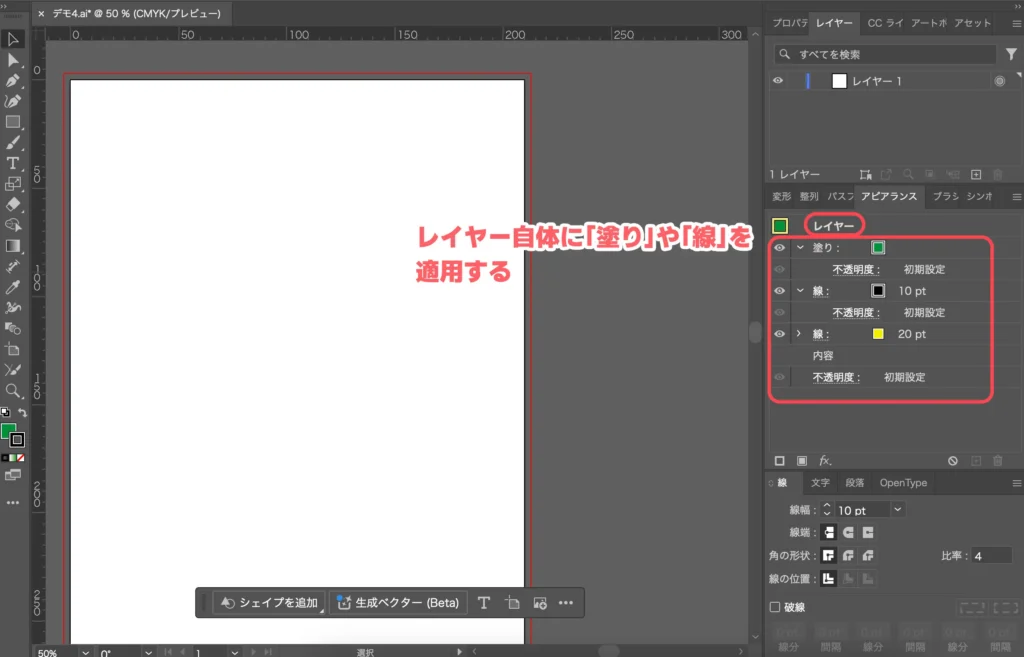This screenshot has height=657, width=1024.
Task: Hide the 塗り fill appearance item
Action: coord(779,248)
